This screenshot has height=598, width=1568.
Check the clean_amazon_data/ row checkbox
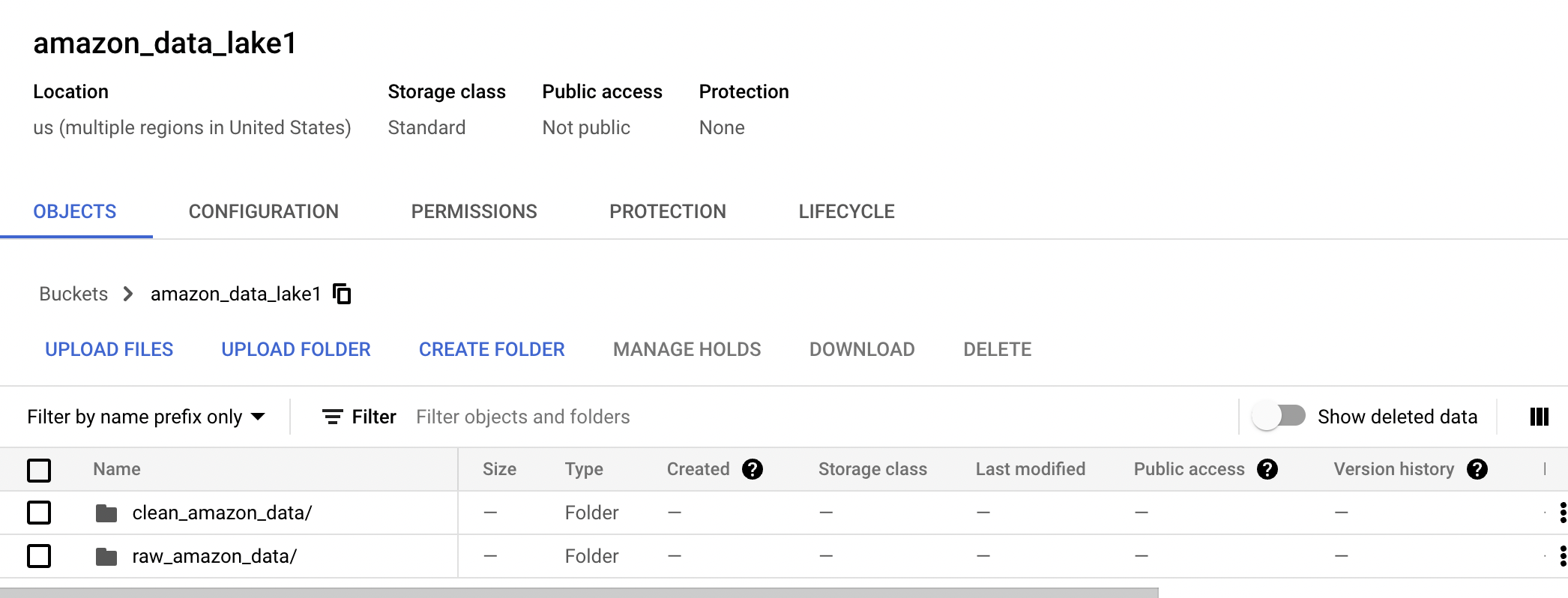tap(39, 513)
